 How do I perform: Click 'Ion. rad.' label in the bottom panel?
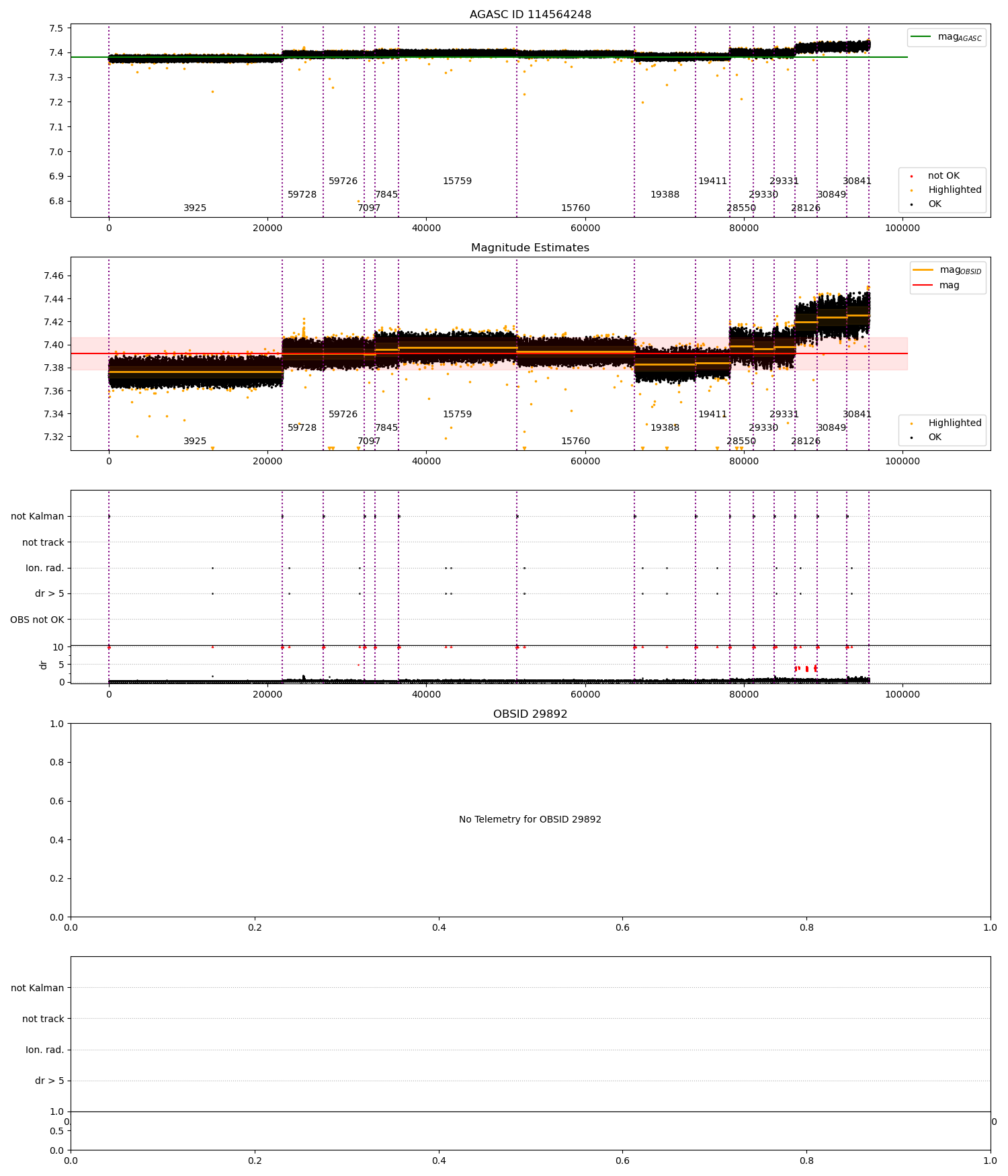(x=45, y=1050)
